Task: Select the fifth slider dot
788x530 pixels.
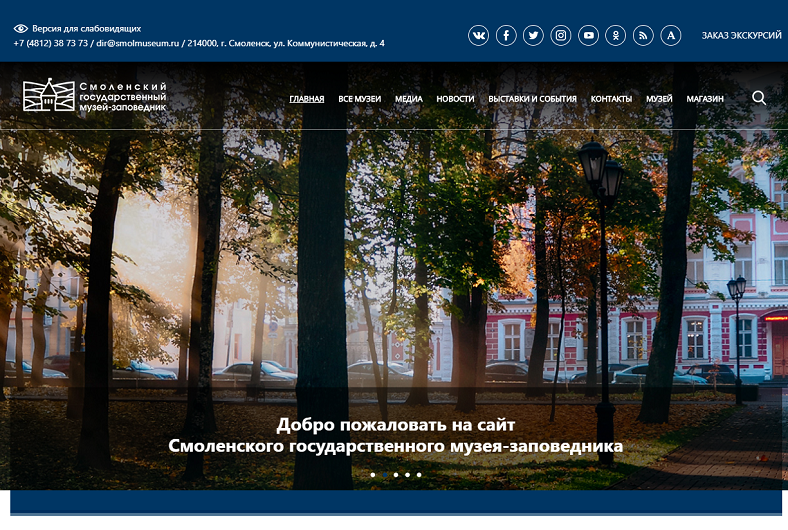Action: 419,475
